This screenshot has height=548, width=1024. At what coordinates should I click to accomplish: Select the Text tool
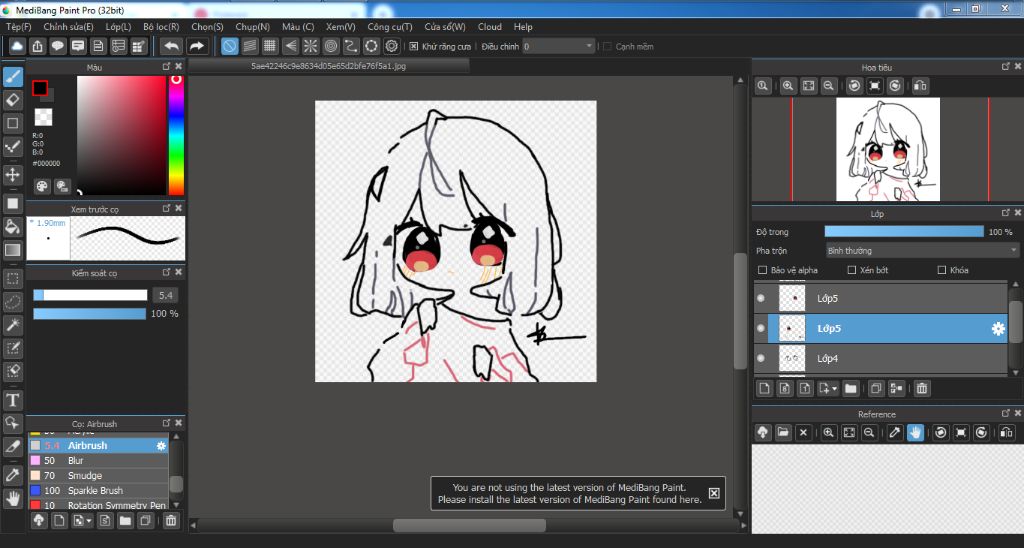(12, 400)
